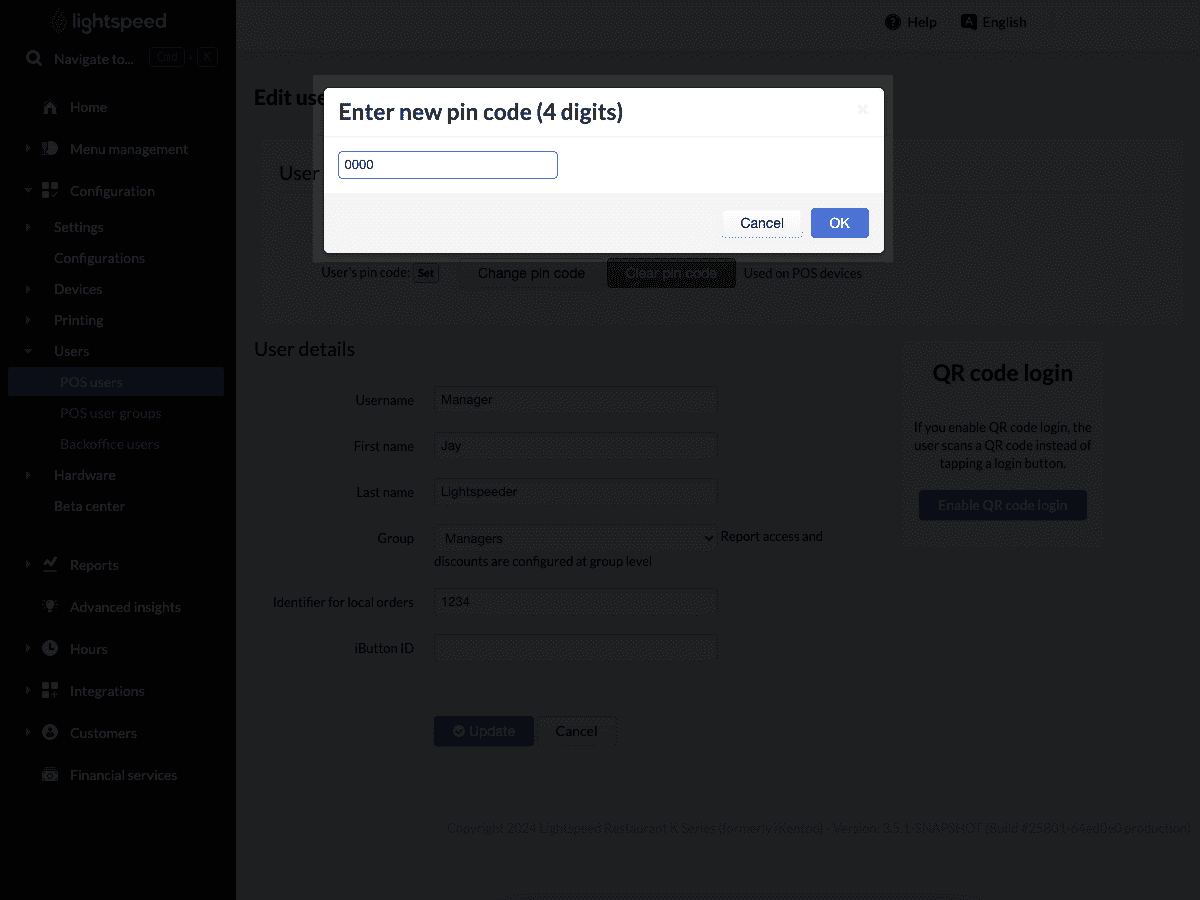Open the Help link in header
The height and width of the screenshot is (900, 1200).
911,22
